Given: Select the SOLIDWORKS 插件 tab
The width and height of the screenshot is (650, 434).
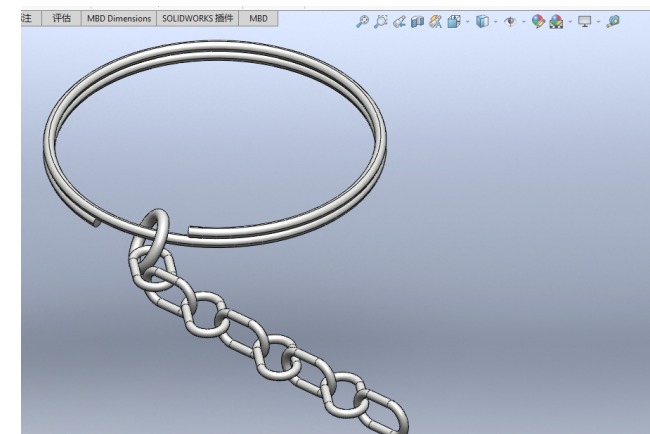Looking at the screenshot, I should pos(197,18).
